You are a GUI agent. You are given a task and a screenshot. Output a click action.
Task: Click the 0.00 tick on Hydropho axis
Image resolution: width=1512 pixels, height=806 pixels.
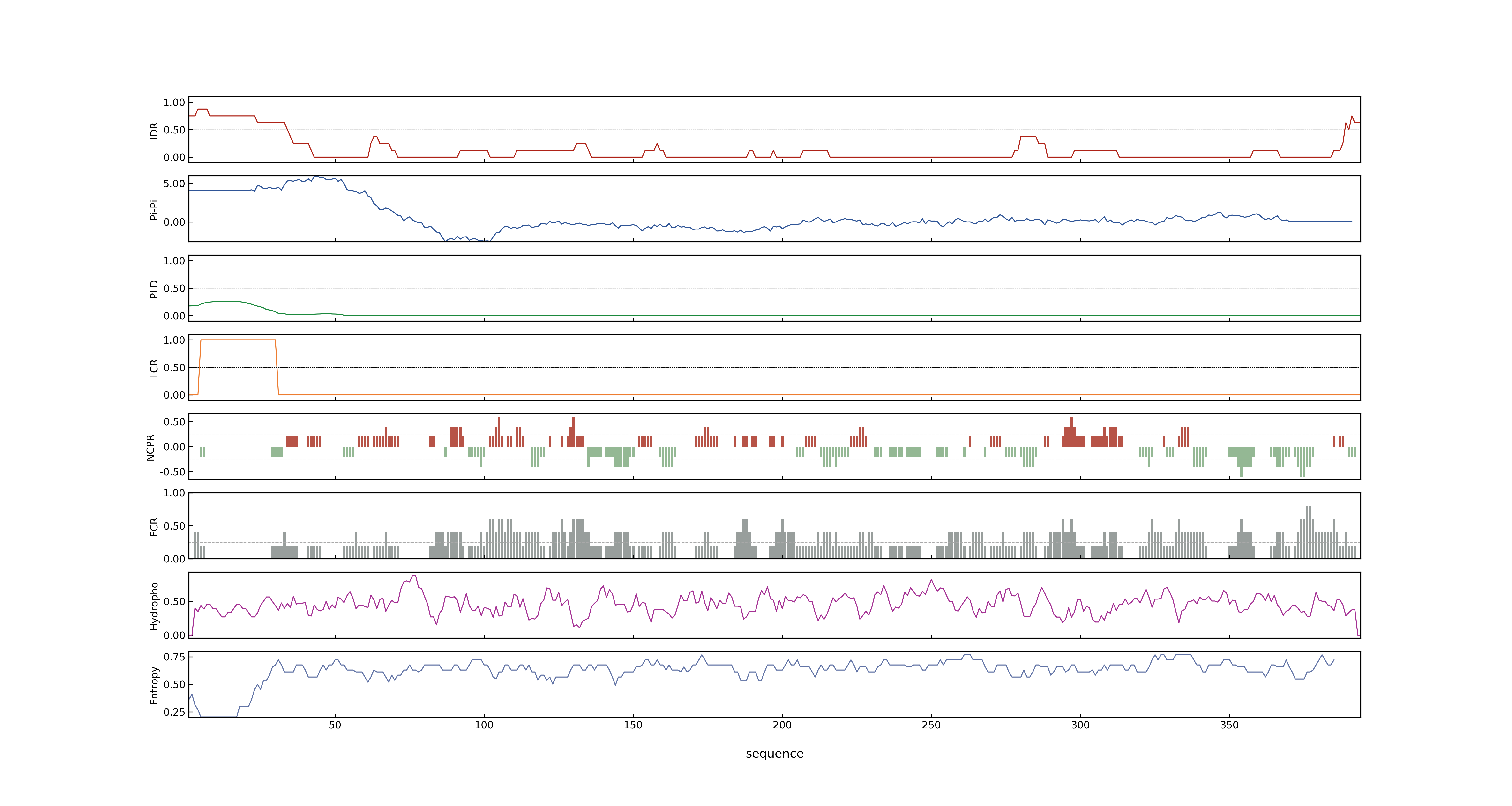point(174,635)
